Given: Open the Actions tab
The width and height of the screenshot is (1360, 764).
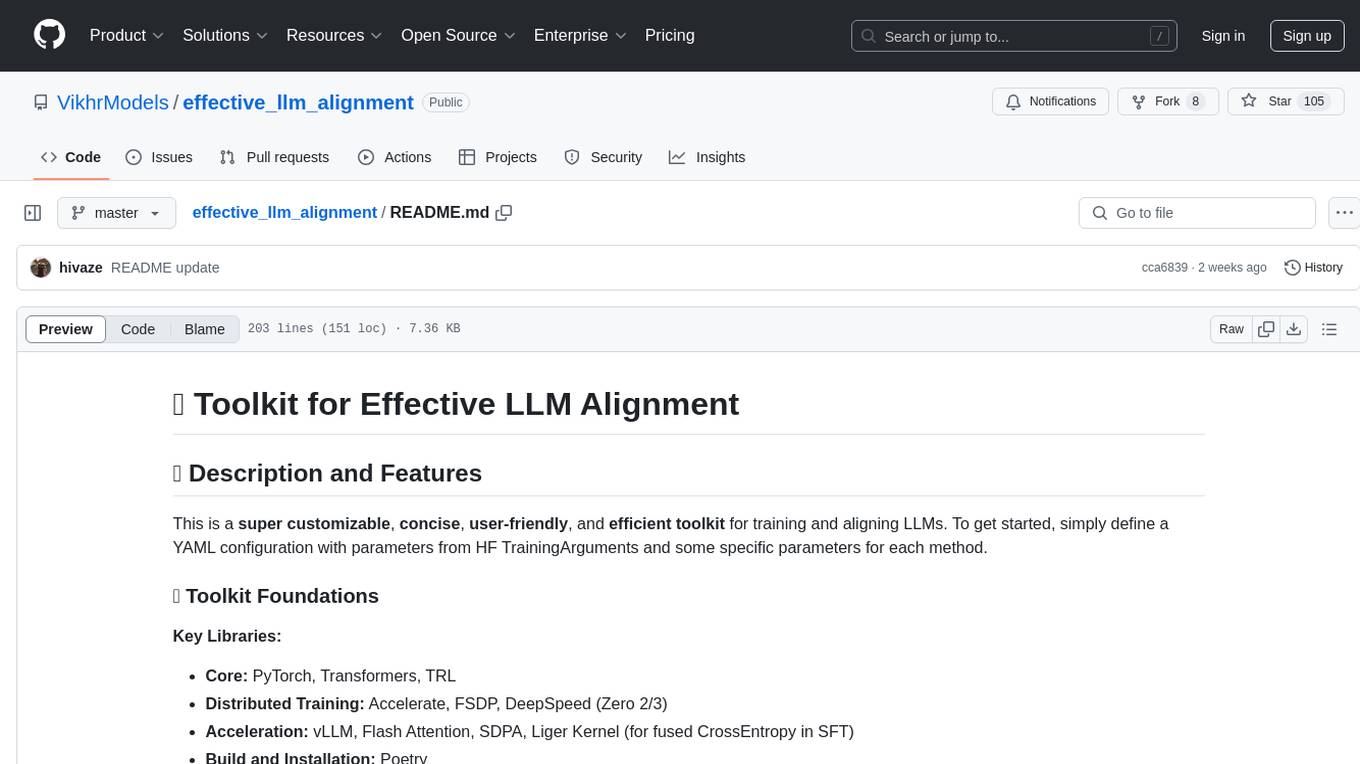Looking at the screenshot, I should (x=394, y=157).
